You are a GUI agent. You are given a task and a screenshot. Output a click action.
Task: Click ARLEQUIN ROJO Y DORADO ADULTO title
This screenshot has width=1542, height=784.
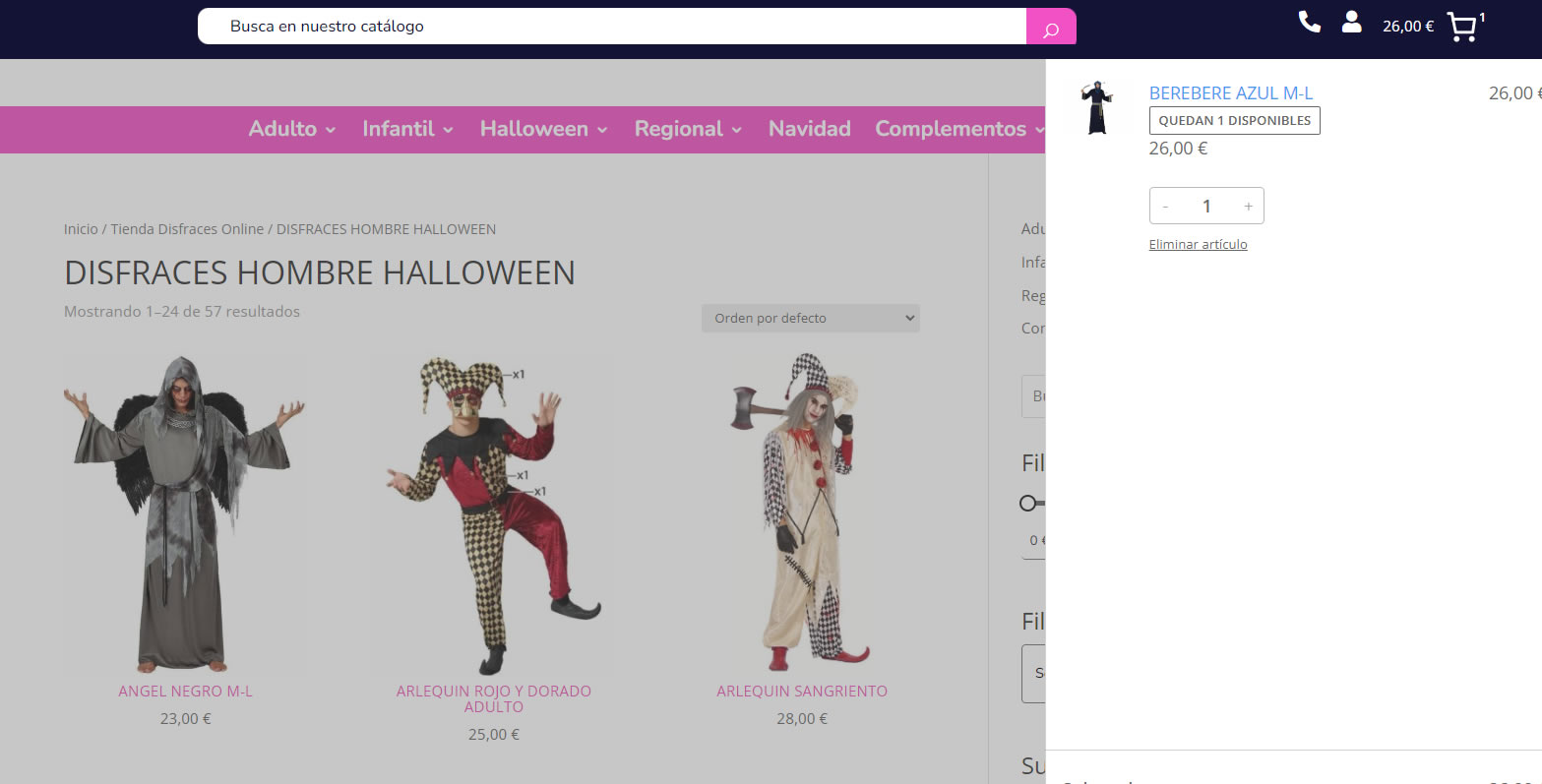coord(493,699)
